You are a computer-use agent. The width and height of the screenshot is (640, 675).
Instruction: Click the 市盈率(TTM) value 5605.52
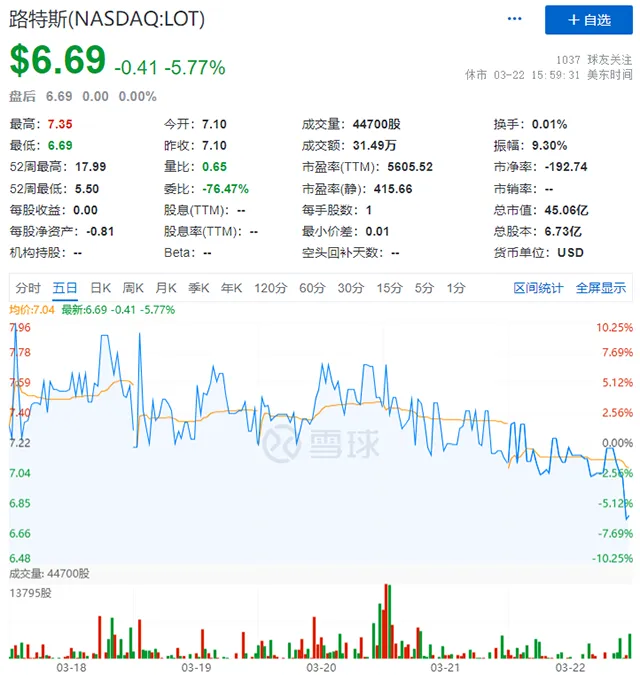(x=410, y=167)
